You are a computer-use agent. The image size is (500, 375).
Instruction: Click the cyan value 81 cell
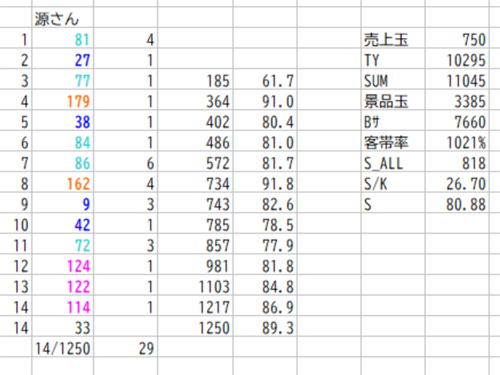point(63,38)
